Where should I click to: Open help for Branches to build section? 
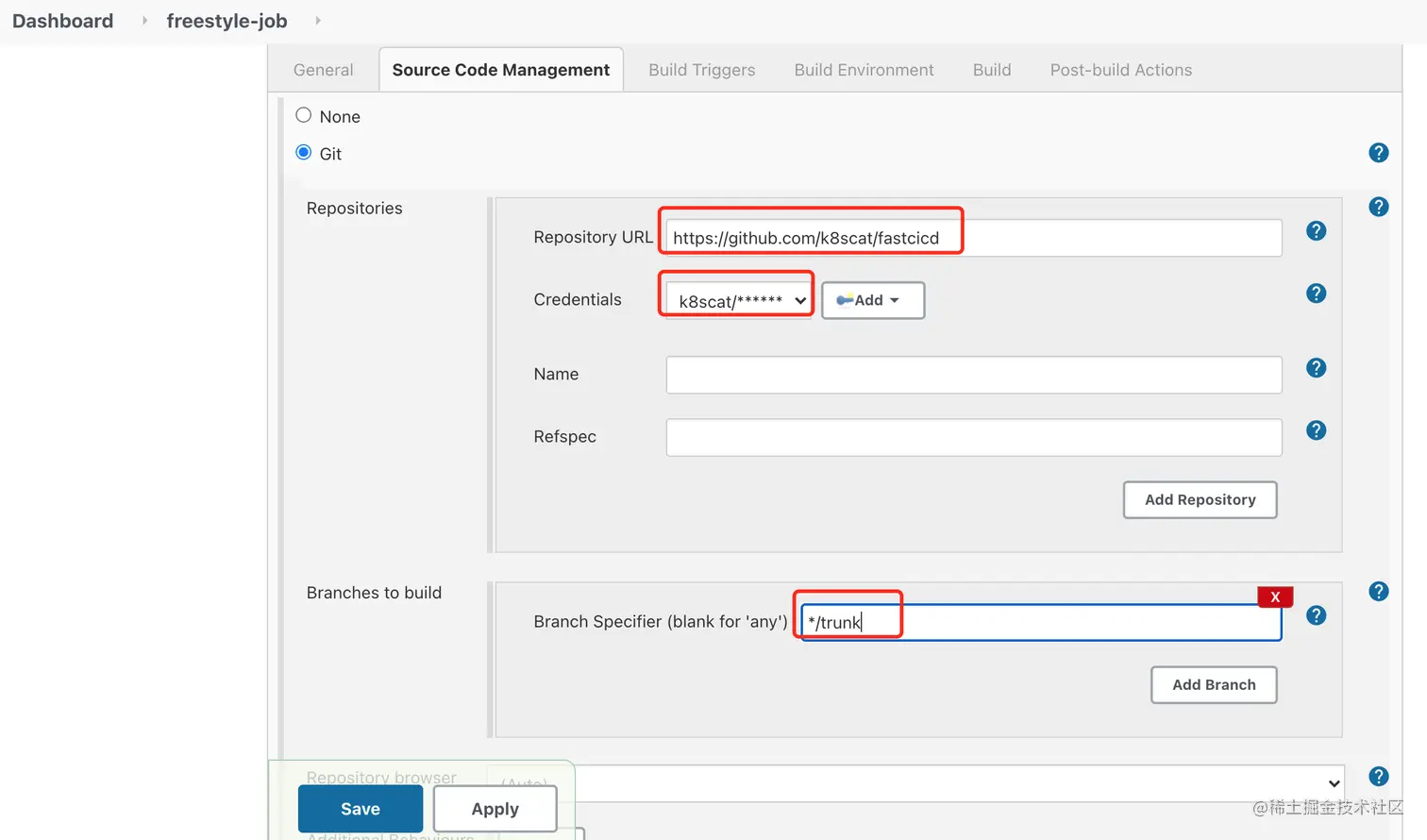1378,592
